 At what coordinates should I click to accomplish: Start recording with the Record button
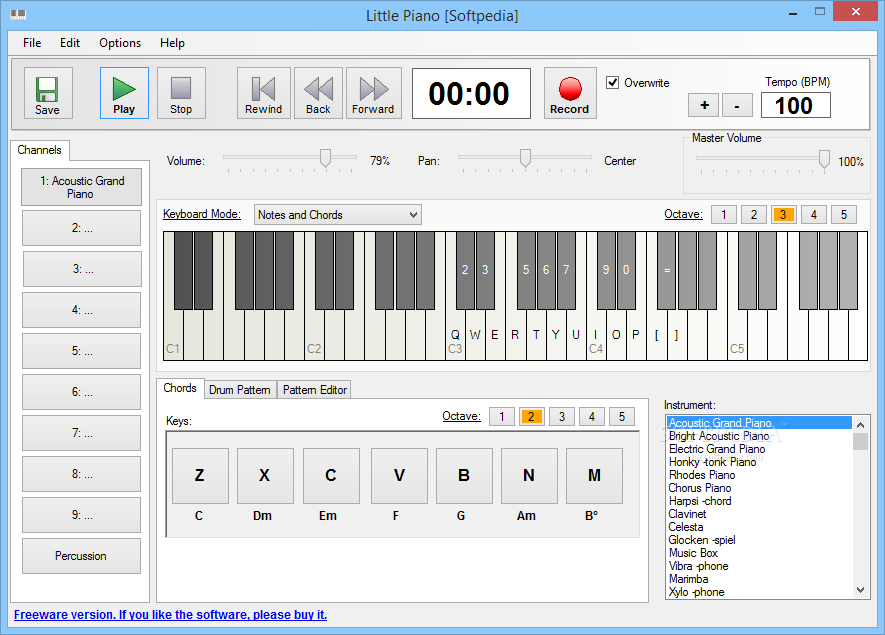pos(570,93)
